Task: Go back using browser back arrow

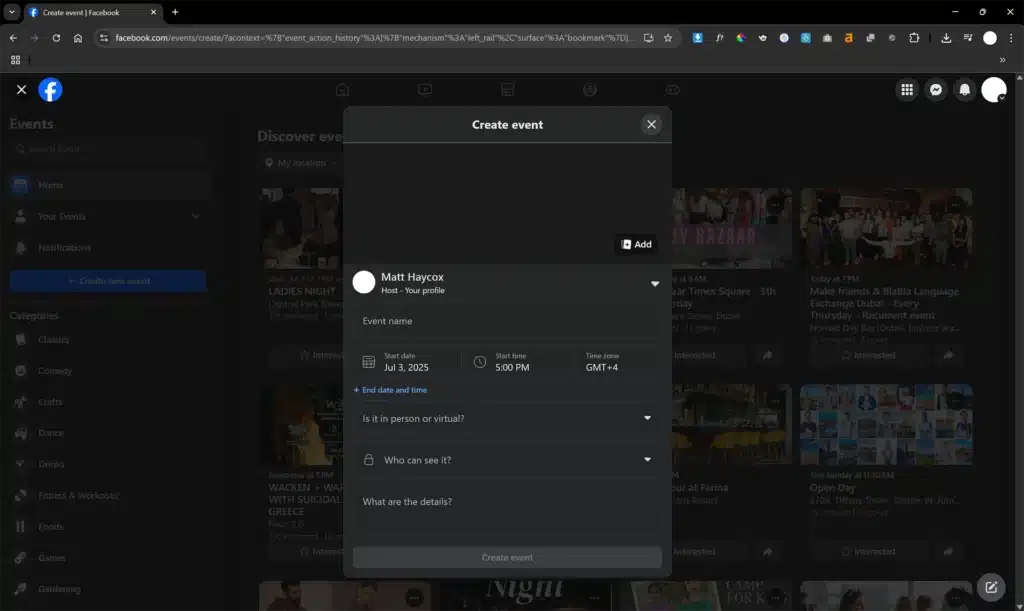Action: click(14, 38)
